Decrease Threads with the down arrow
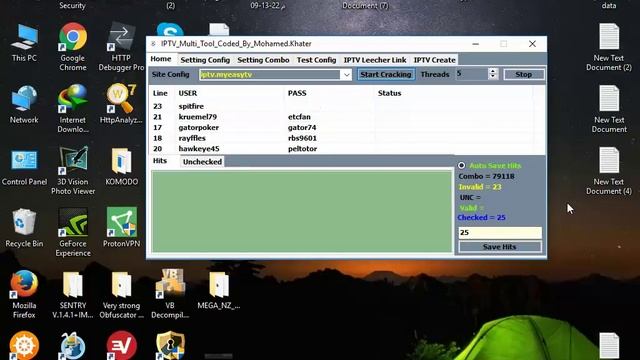This screenshot has height=360, width=640. coord(493,77)
